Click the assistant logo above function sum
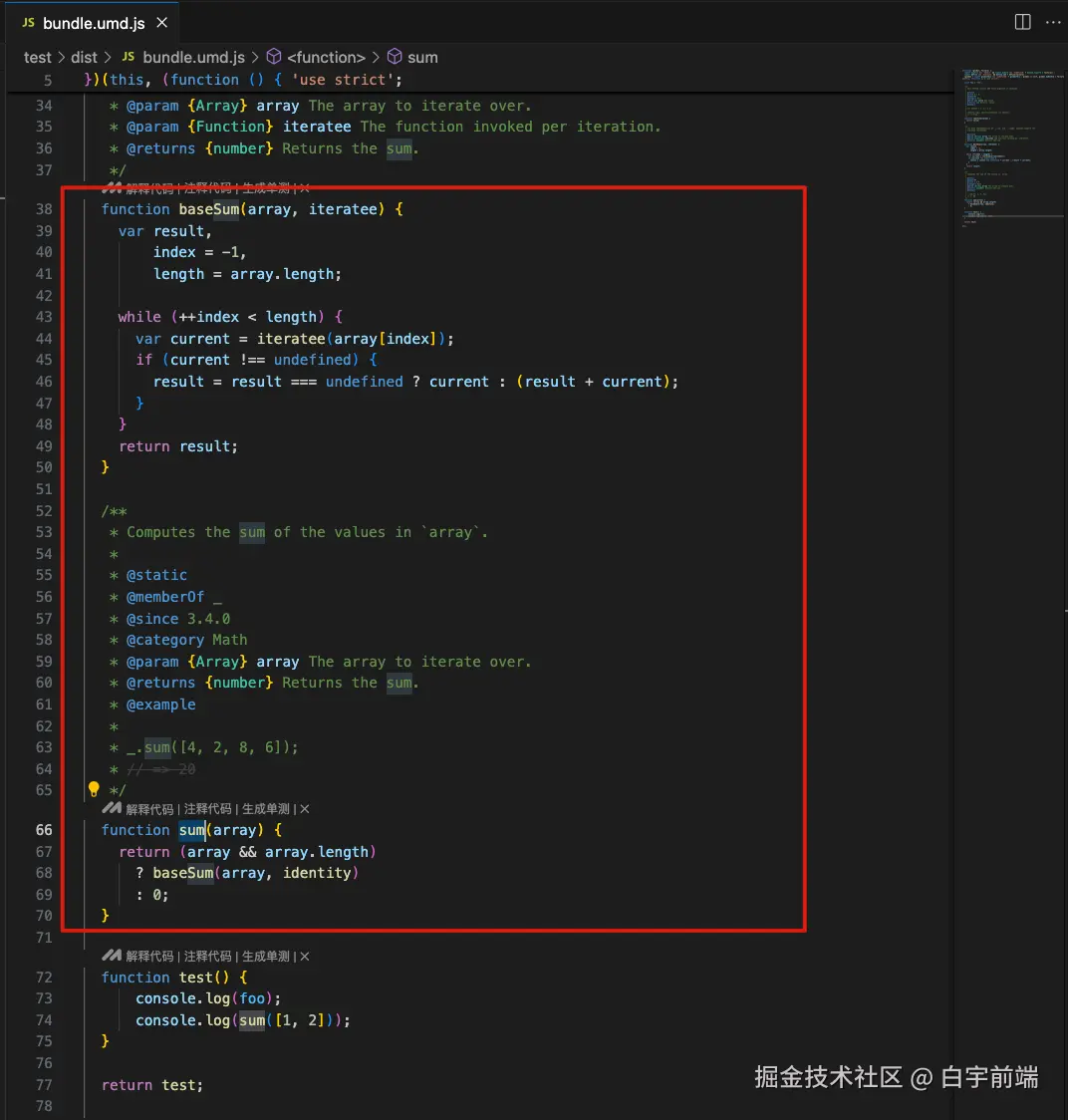The width and height of the screenshot is (1068, 1120). 112,808
